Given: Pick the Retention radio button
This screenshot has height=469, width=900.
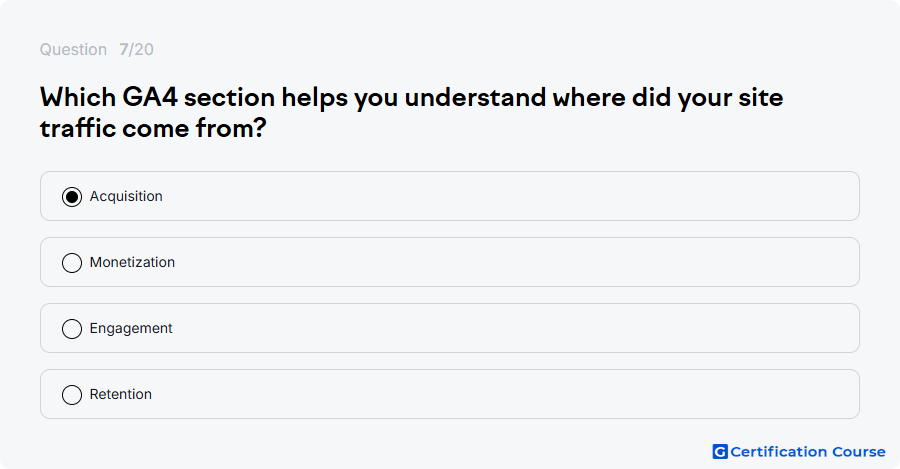Looking at the screenshot, I should click(72, 395).
